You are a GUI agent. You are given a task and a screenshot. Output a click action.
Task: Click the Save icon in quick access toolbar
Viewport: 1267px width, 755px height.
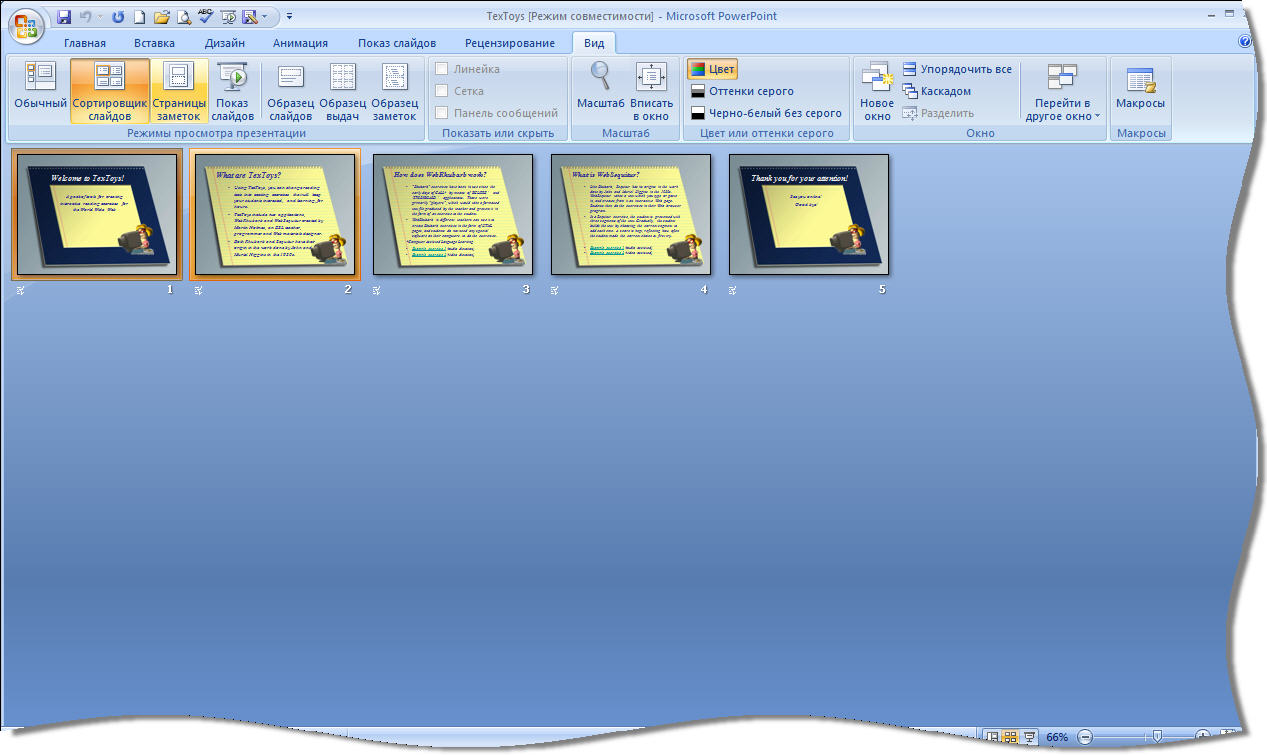[65, 17]
